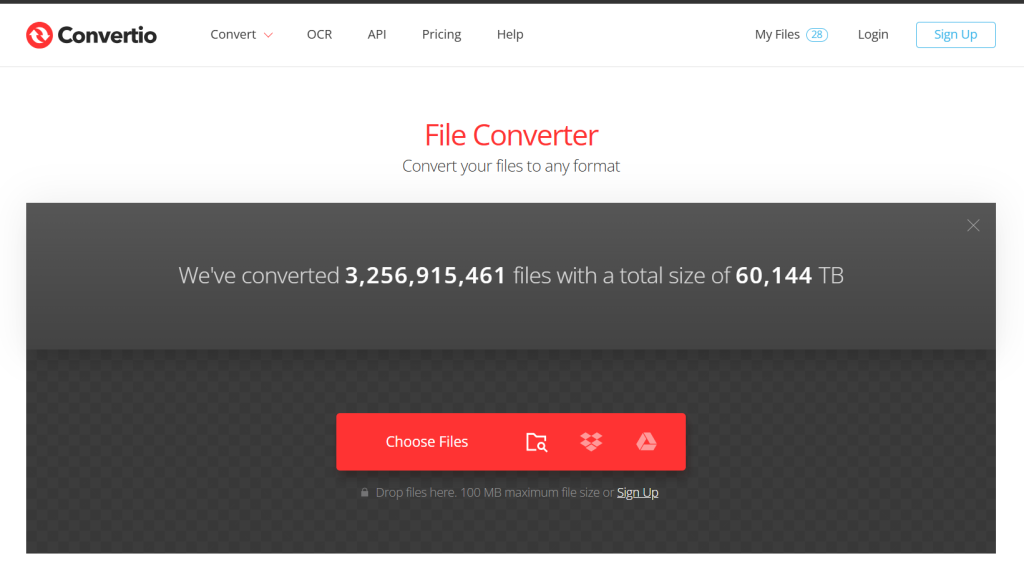Viewport: 1024px width, 586px height.
Task: Pick files from Google Drive icon
Action: tap(646, 442)
